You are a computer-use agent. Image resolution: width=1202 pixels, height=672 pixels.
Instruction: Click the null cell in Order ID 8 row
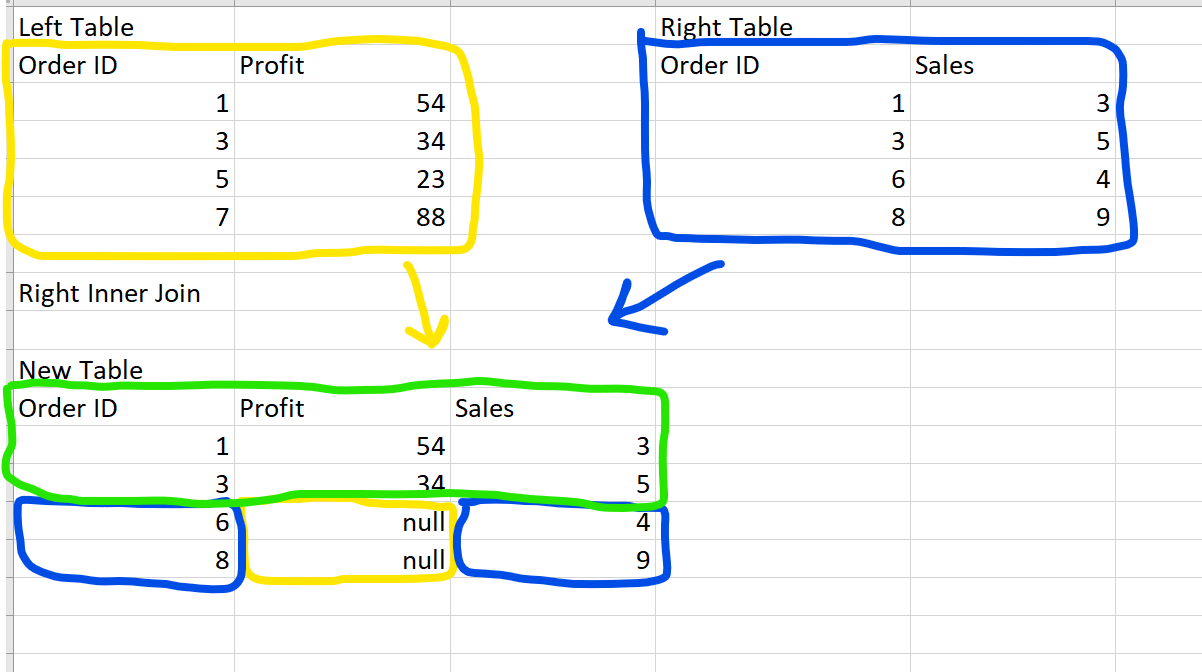click(423, 561)
